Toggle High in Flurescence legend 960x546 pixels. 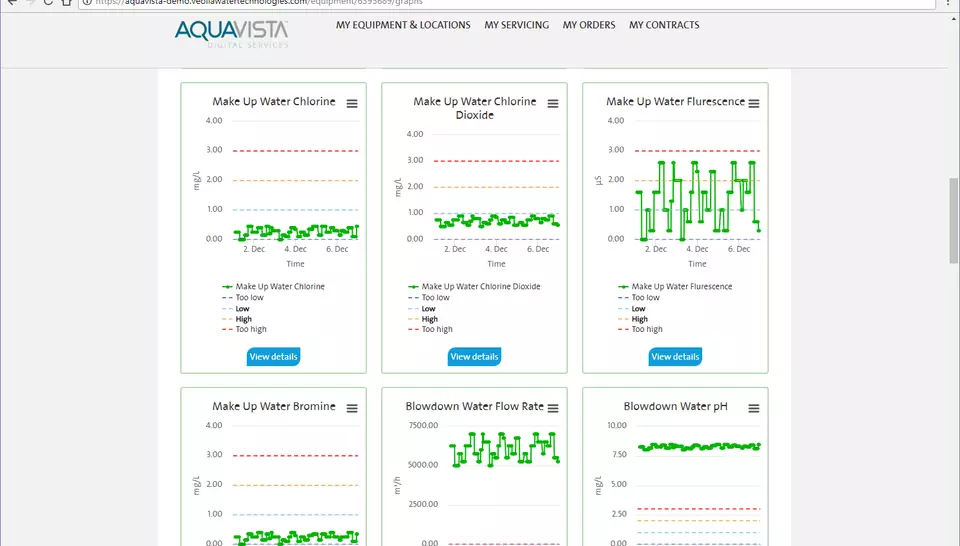pos(633,319)
